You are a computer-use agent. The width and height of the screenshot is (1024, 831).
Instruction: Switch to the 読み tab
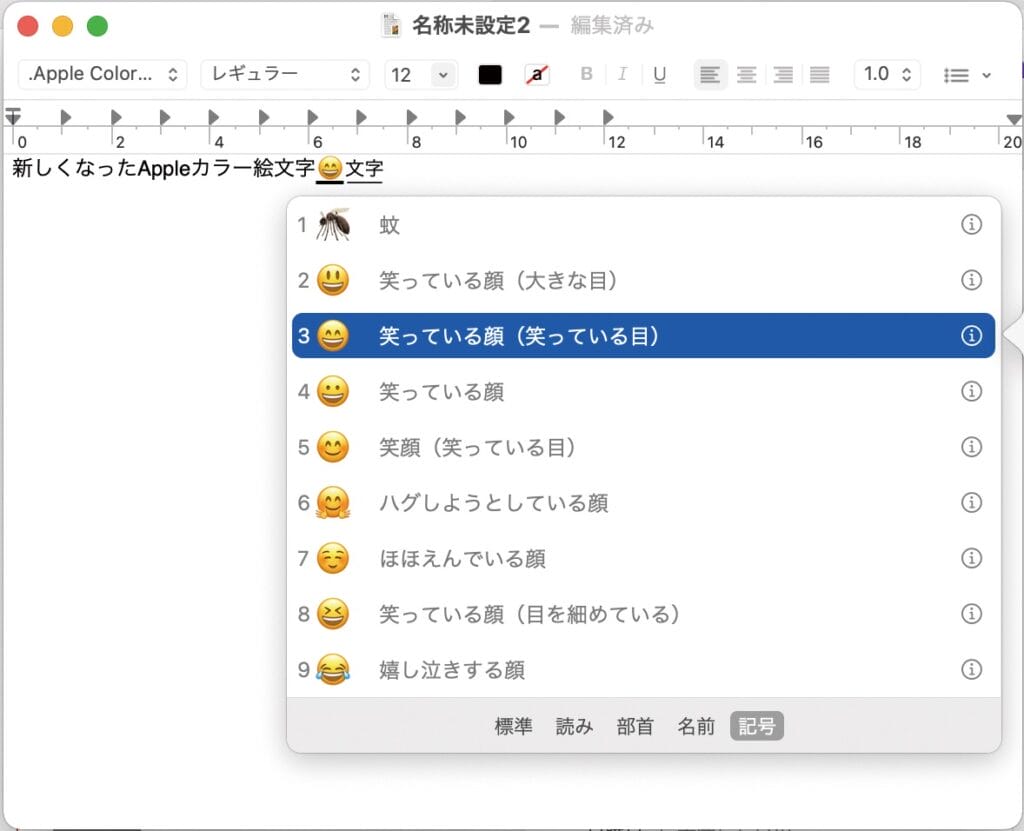[574, 727]
